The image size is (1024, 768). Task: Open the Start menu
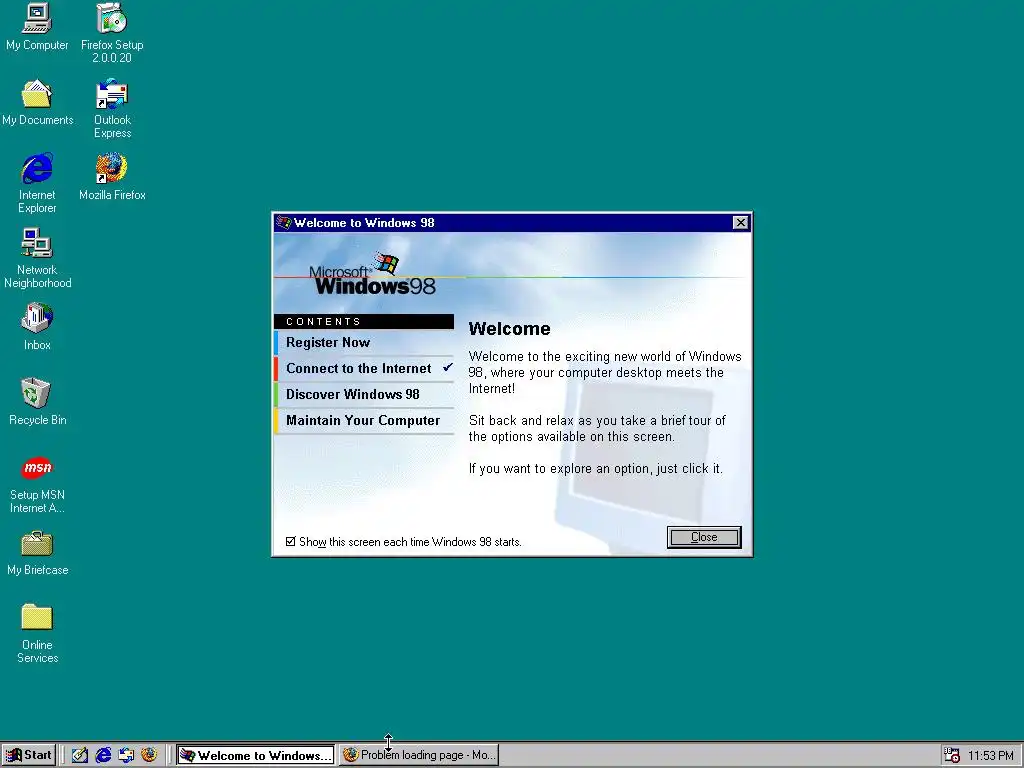29,755
